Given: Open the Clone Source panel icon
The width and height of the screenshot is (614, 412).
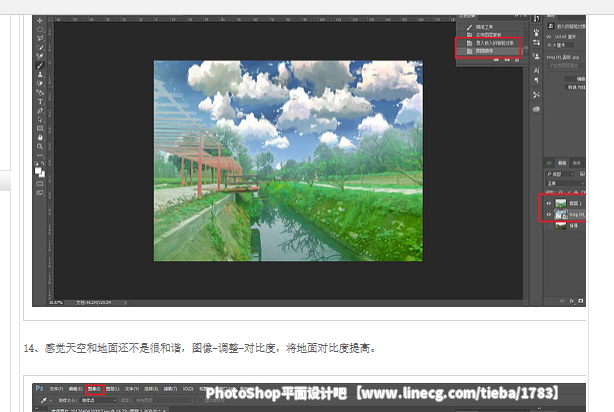Looking at the screenshot, I should [x=536, y=56].
